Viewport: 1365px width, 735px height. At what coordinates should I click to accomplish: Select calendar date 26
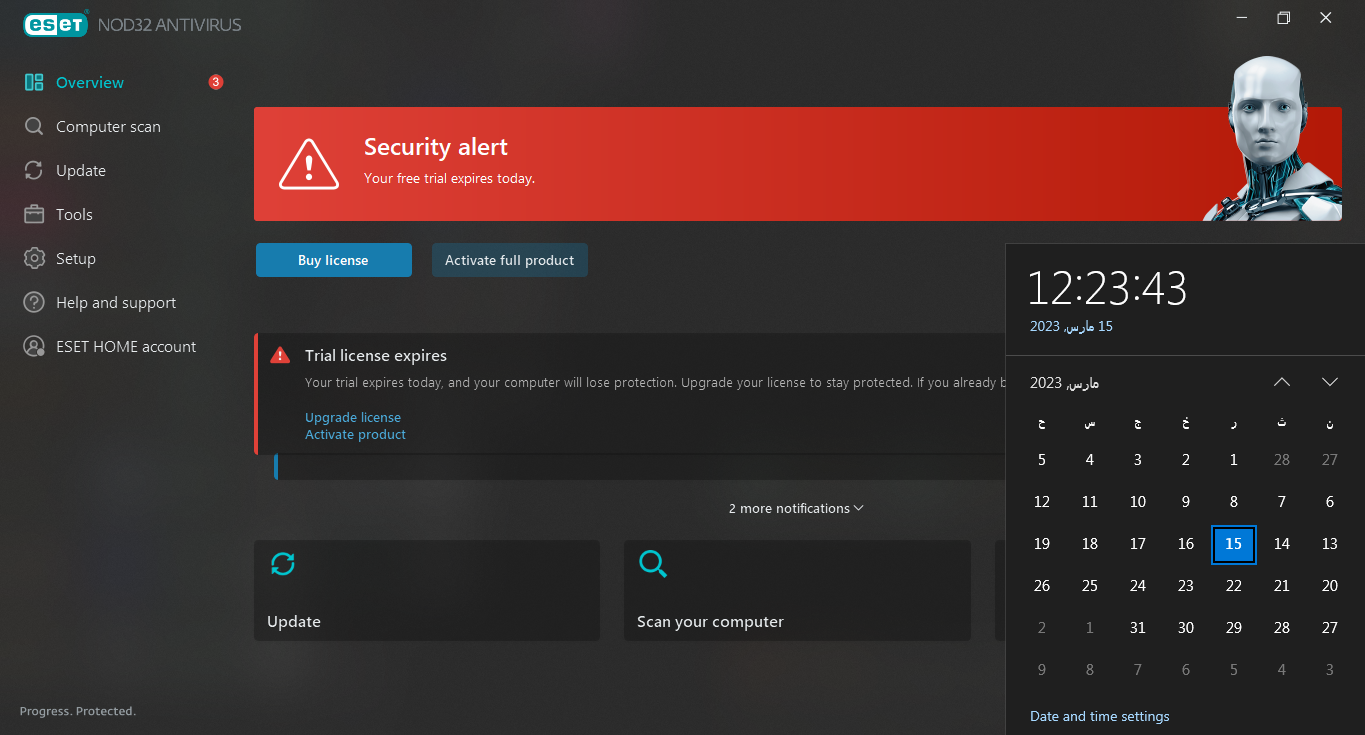tap(1042, 586)
